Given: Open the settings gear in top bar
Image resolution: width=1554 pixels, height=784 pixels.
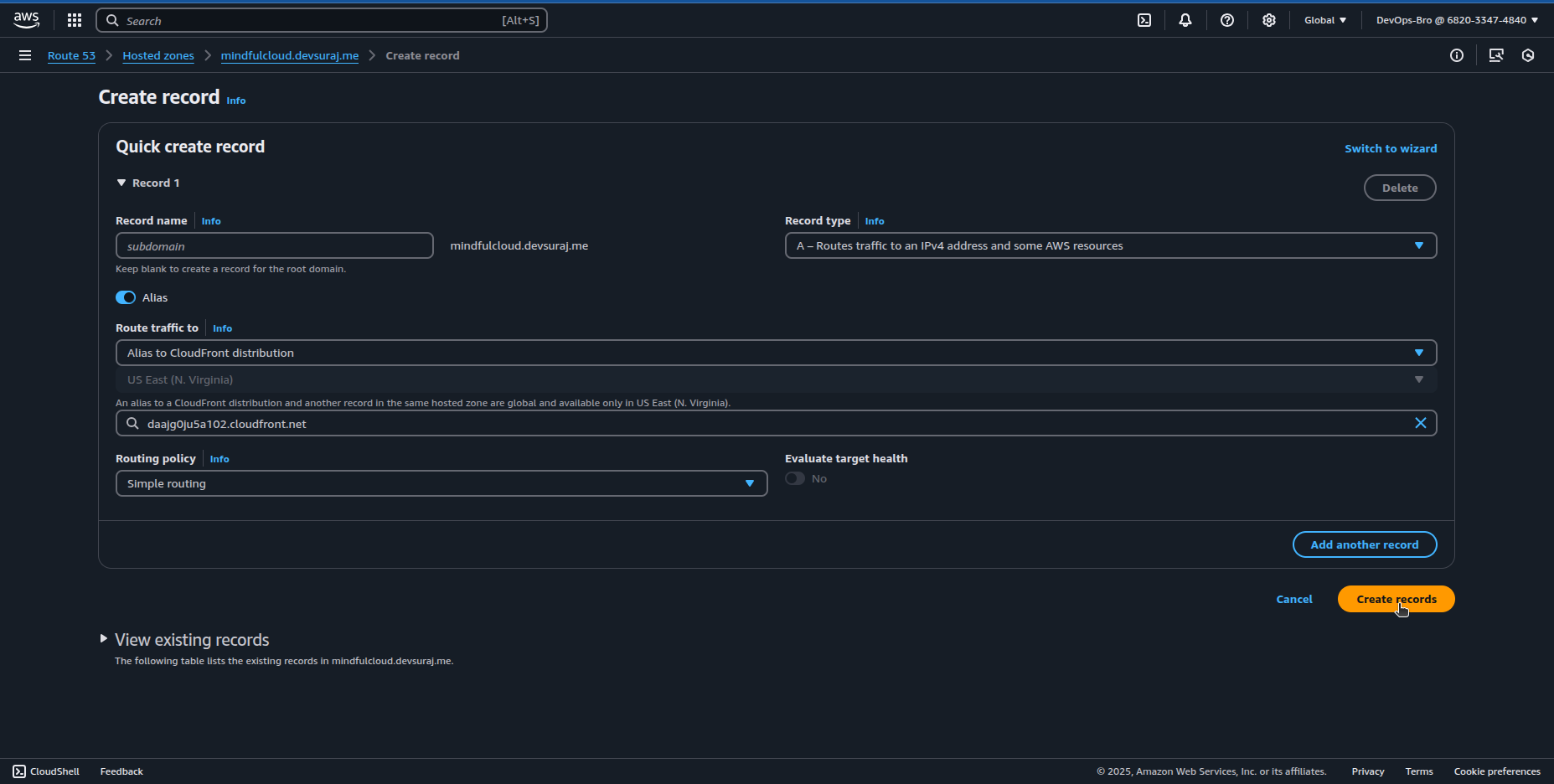Looking at the screenshot, I should pos(1269,20).
